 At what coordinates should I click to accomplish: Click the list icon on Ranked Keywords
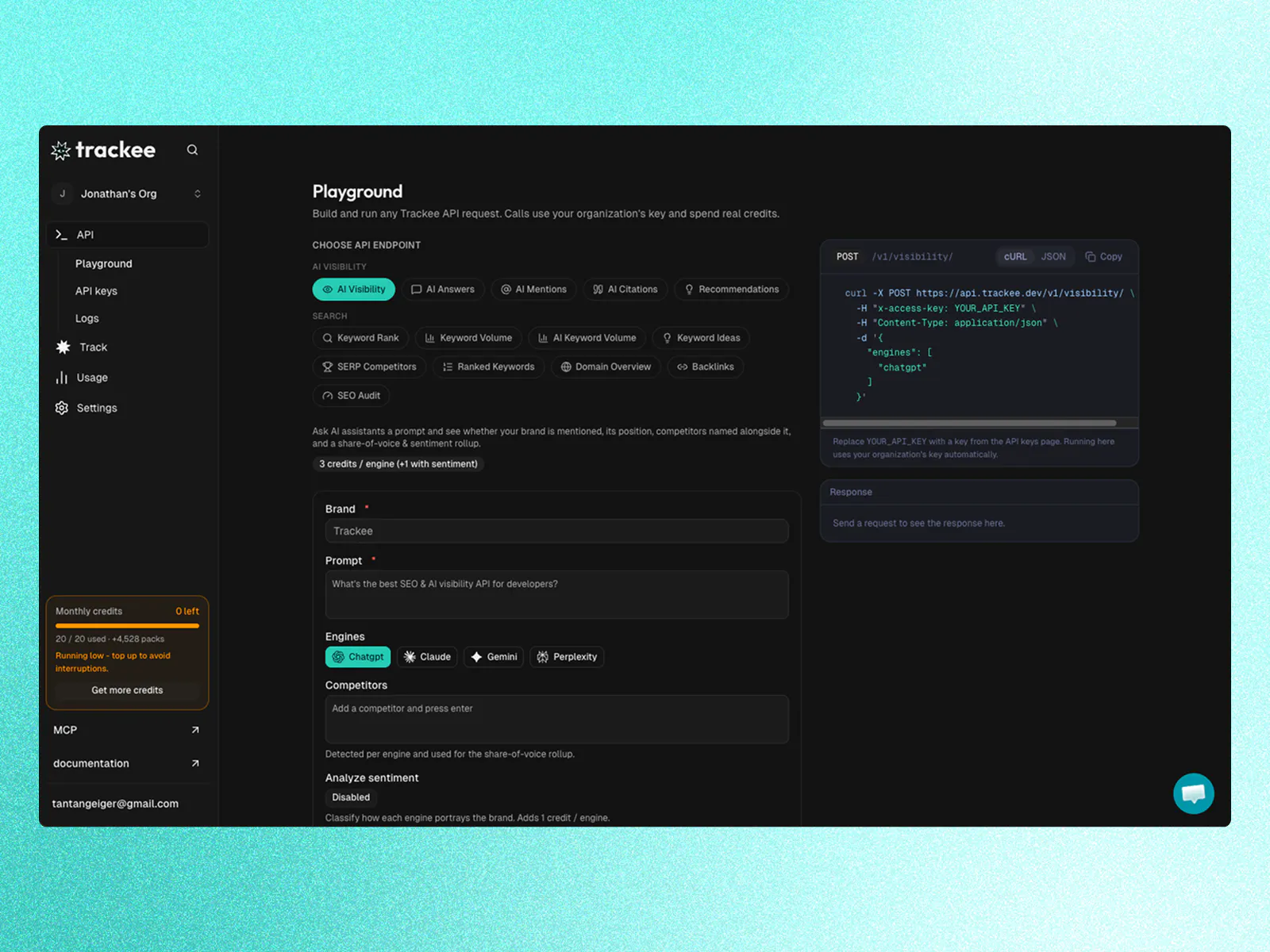point(448,367)
